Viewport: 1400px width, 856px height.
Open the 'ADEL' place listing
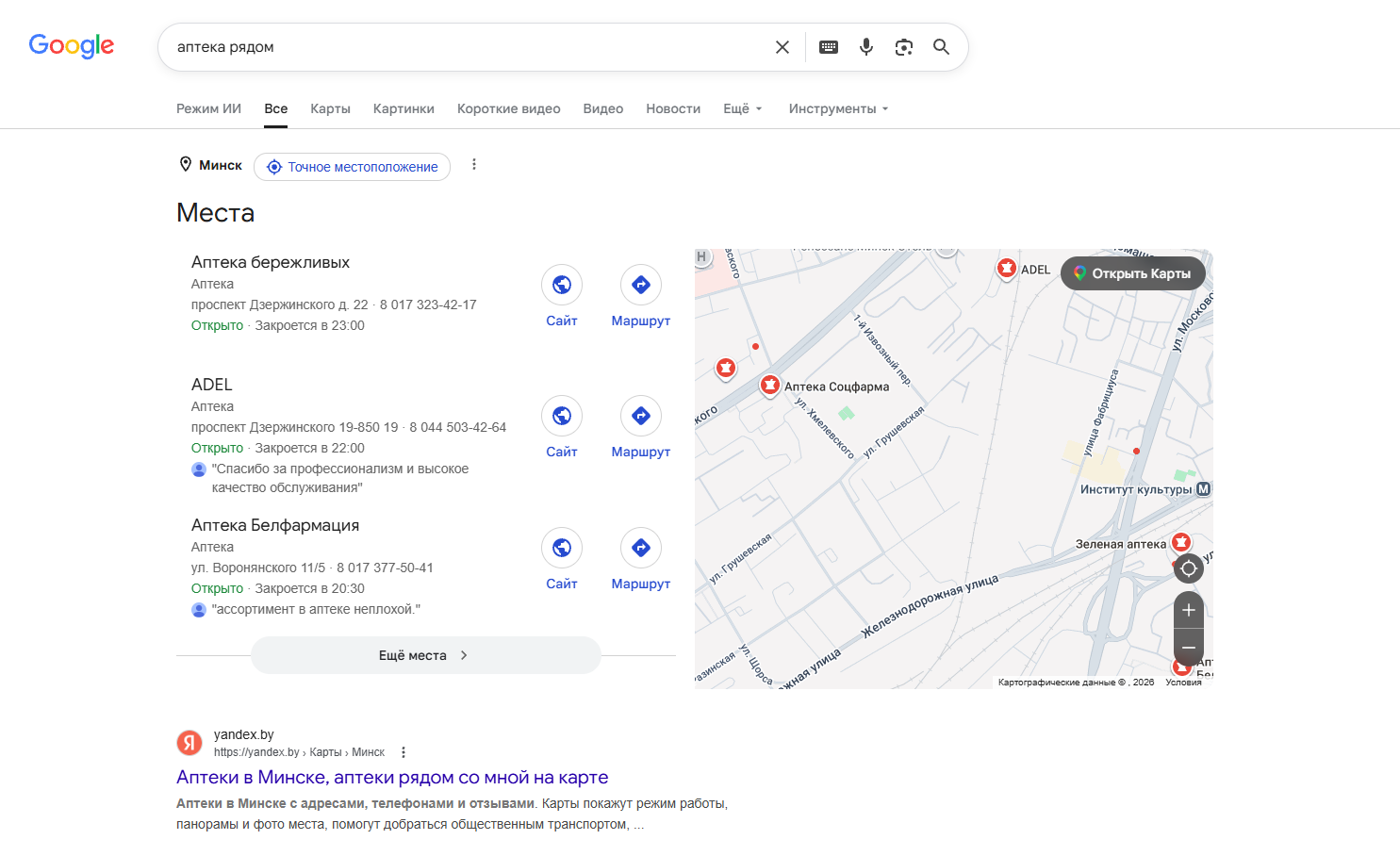point(212,385)
